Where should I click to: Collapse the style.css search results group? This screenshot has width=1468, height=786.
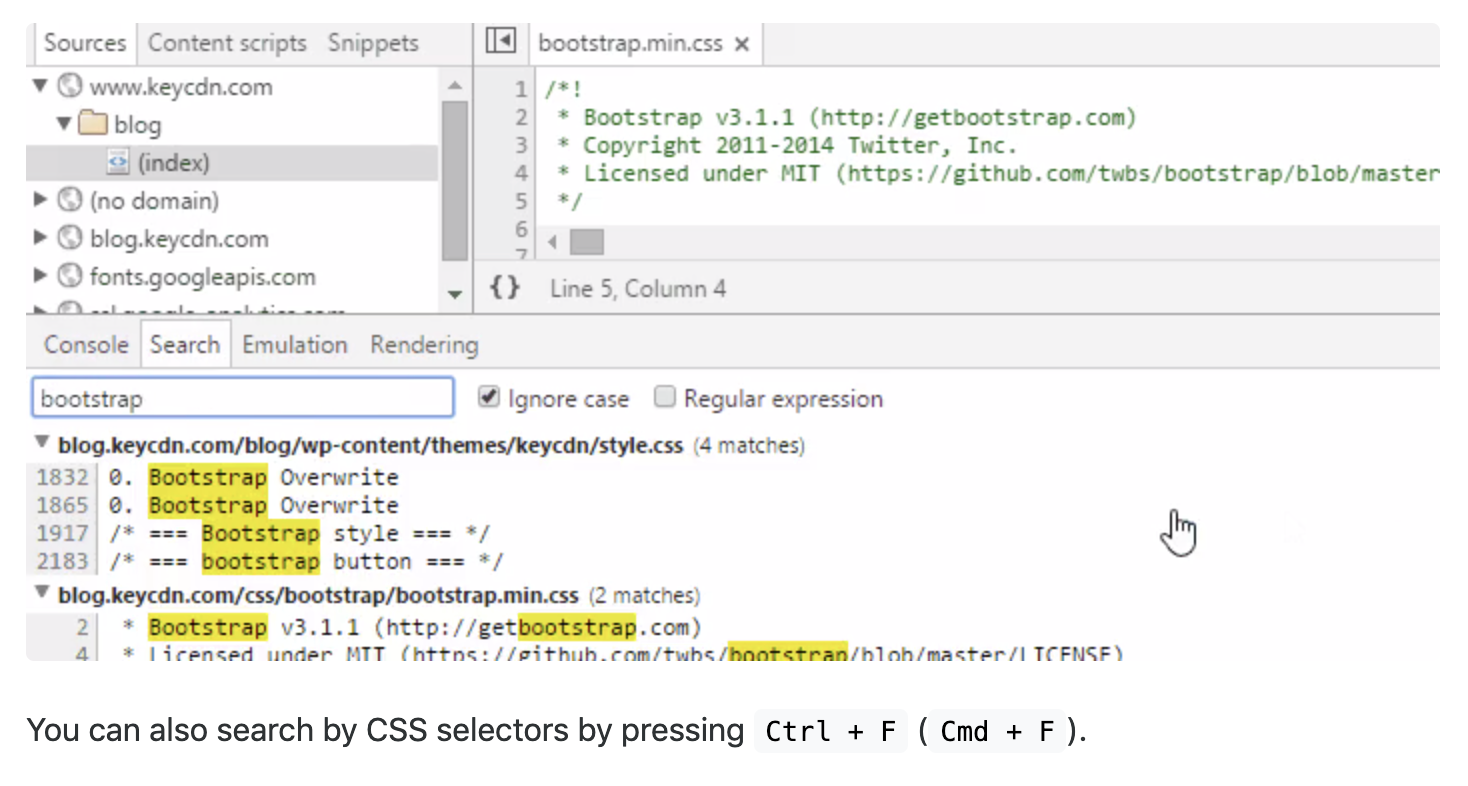[x=42, y=443]
